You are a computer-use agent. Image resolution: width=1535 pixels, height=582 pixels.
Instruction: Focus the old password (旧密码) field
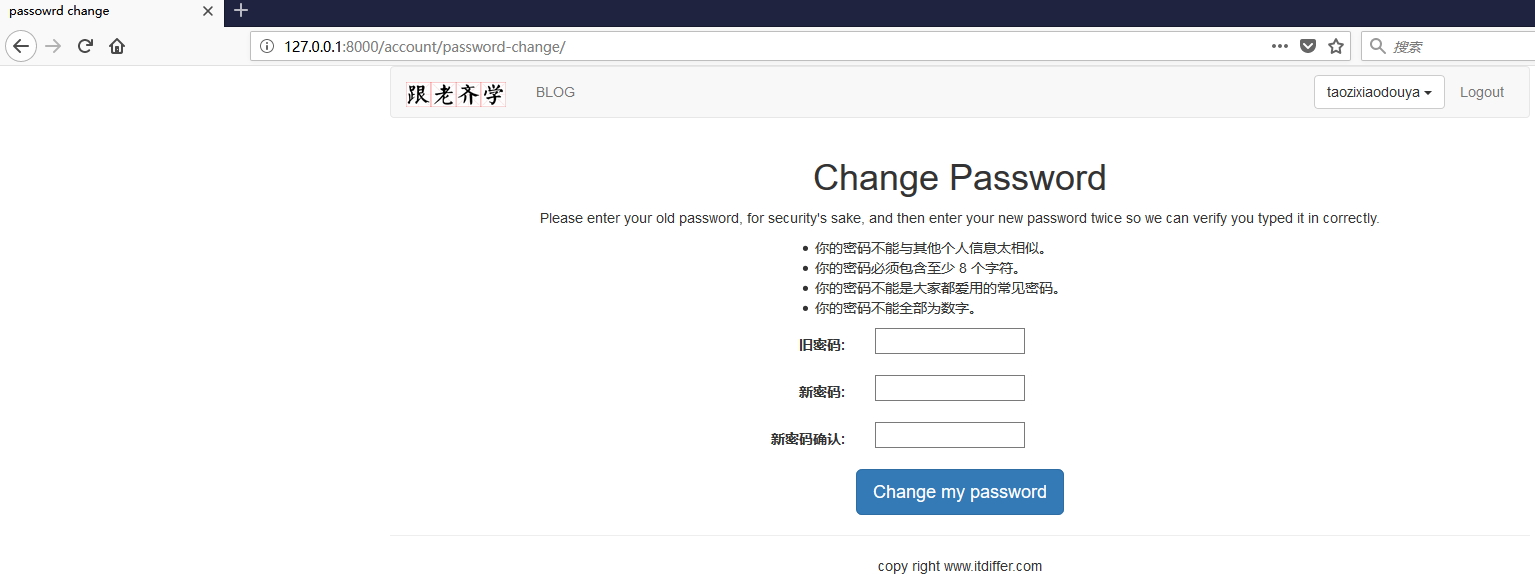[x=949, y=341]
